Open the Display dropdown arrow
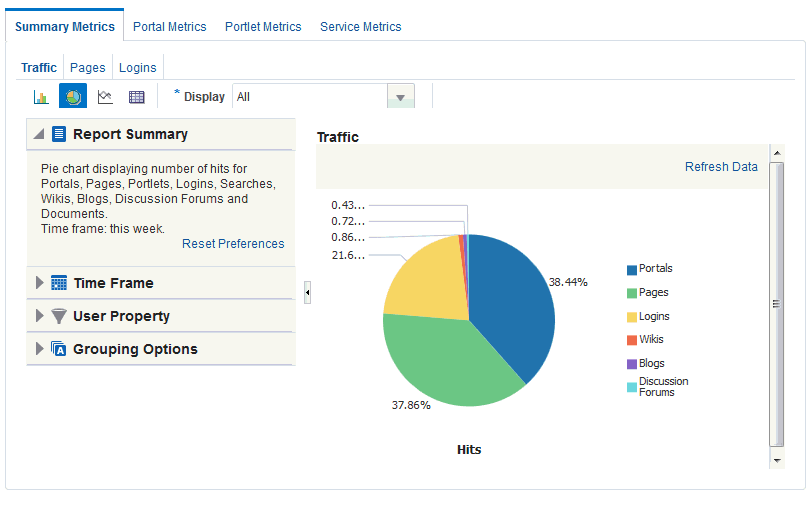812x505 pixels. 400,97
